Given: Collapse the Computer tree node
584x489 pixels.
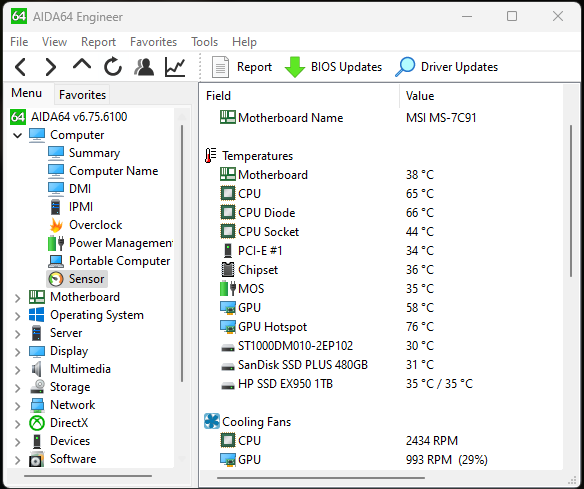Looking at the screenshot, I should (x=17, y=135).
